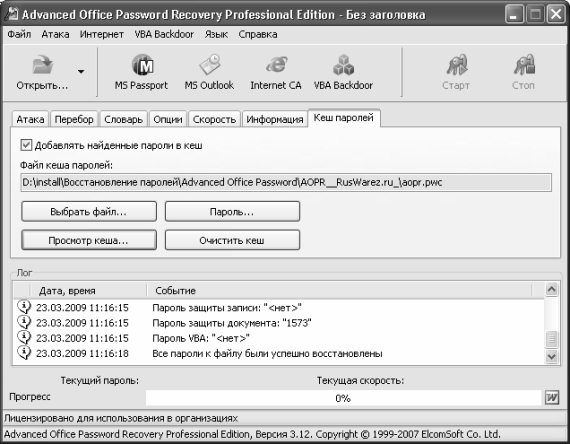Image resolution: width=570 pixels, height=444 pixels.
Task: Open the Internet CA tool
Action: (276, 72)
